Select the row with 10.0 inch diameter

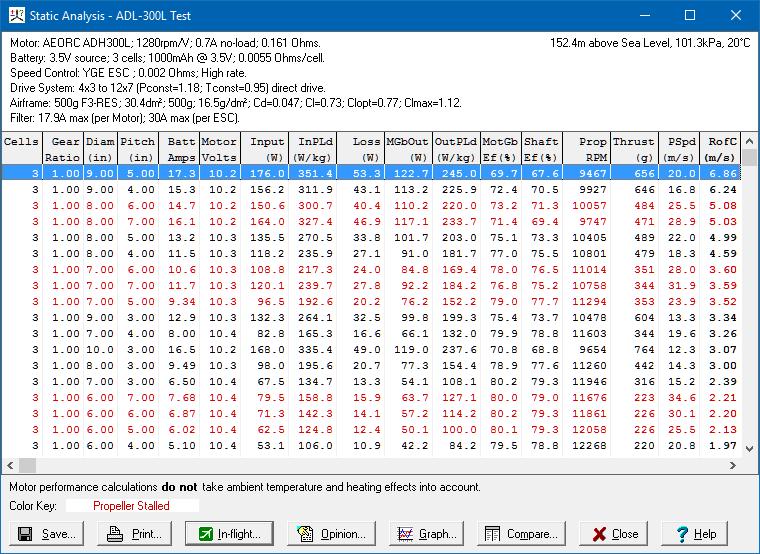[x=370, y=349]
